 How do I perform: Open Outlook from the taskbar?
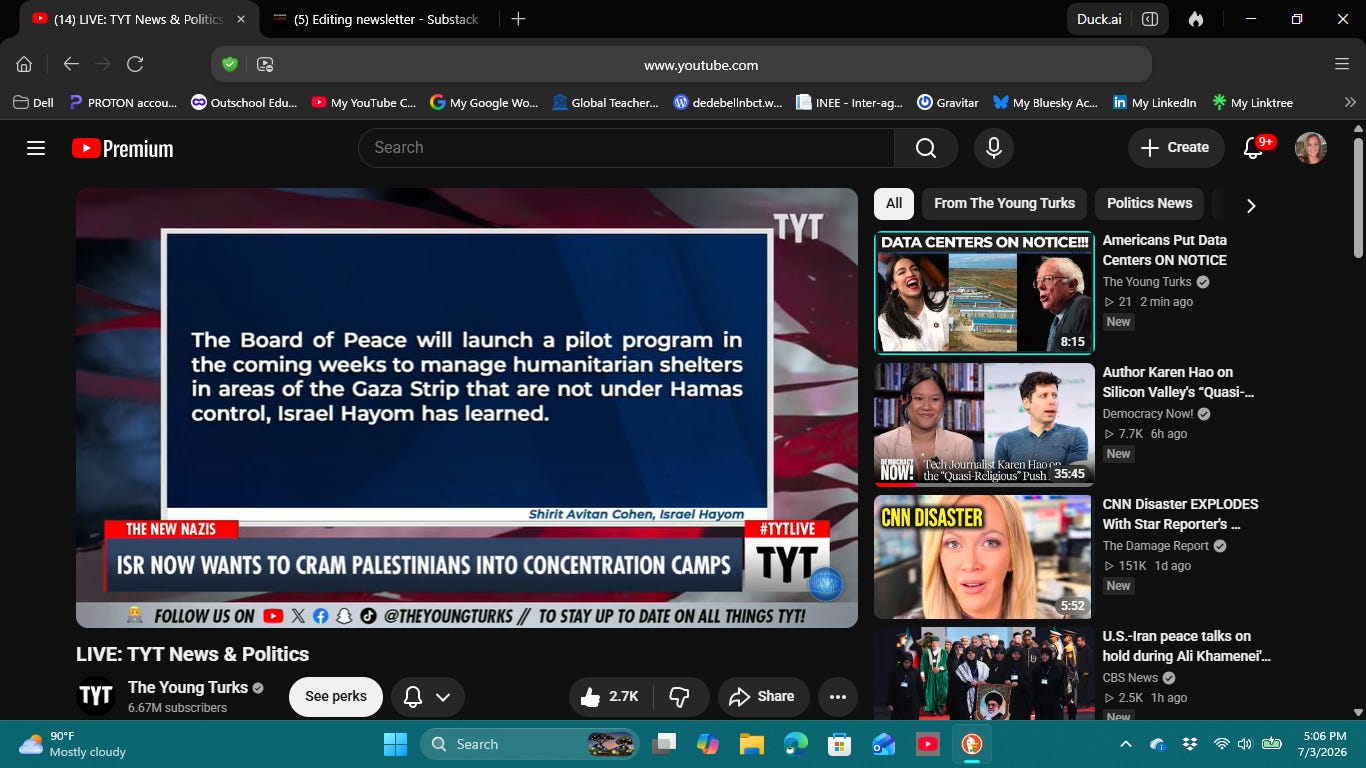tap(884, 744)
